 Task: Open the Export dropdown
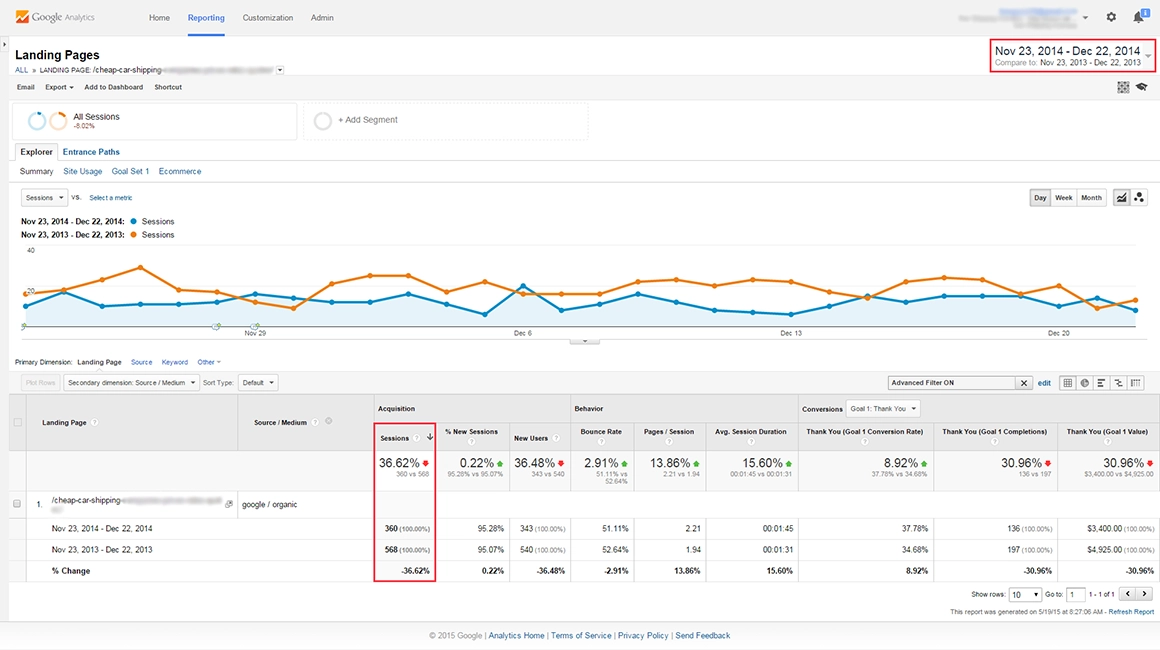(59, 87)
